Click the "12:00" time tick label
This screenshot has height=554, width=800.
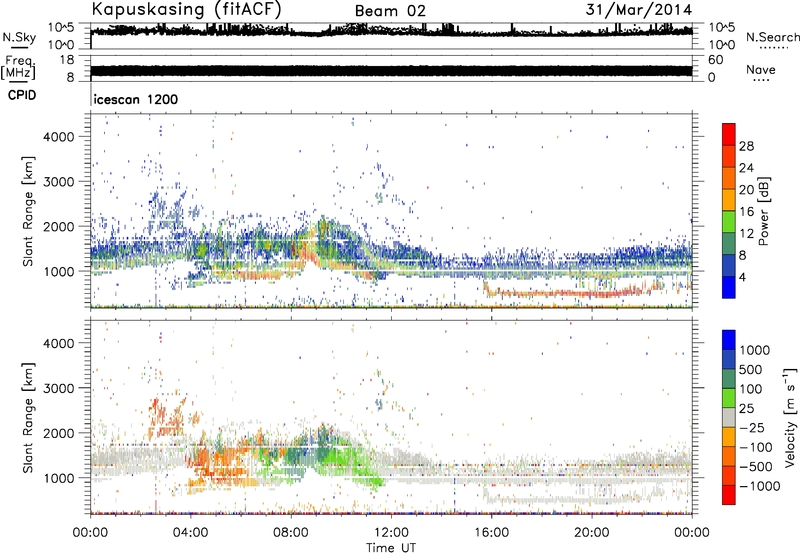pos(391,533)
